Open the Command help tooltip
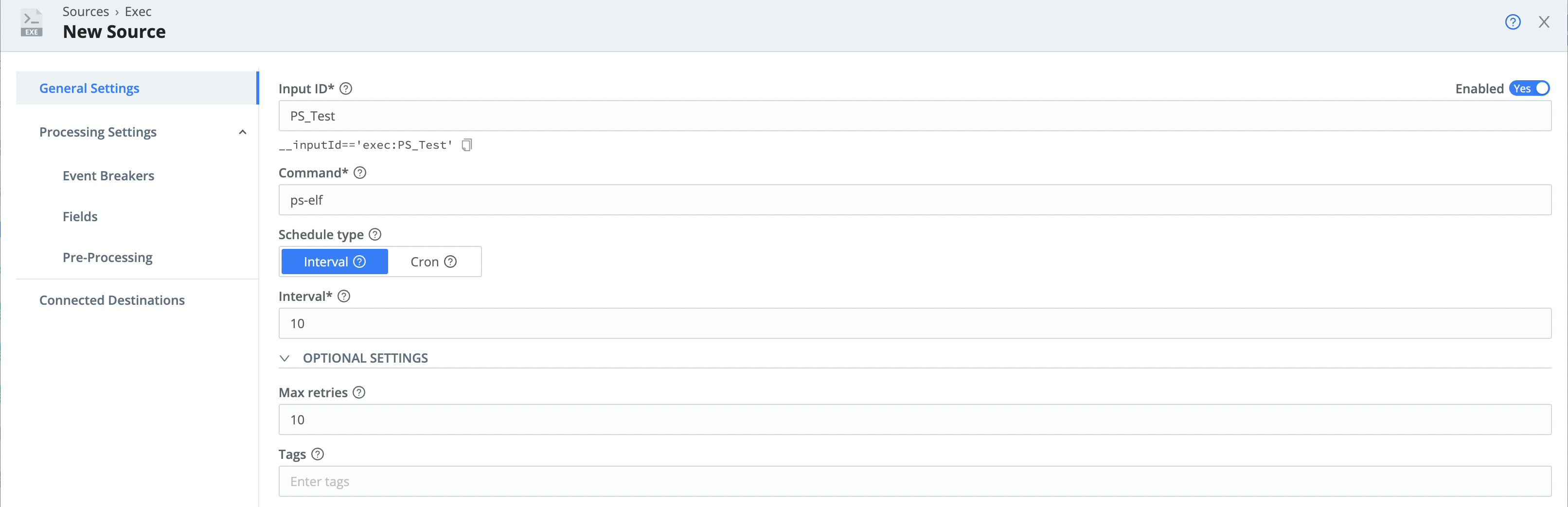This screenshot has width=1568, height=507. click(360, 173)
